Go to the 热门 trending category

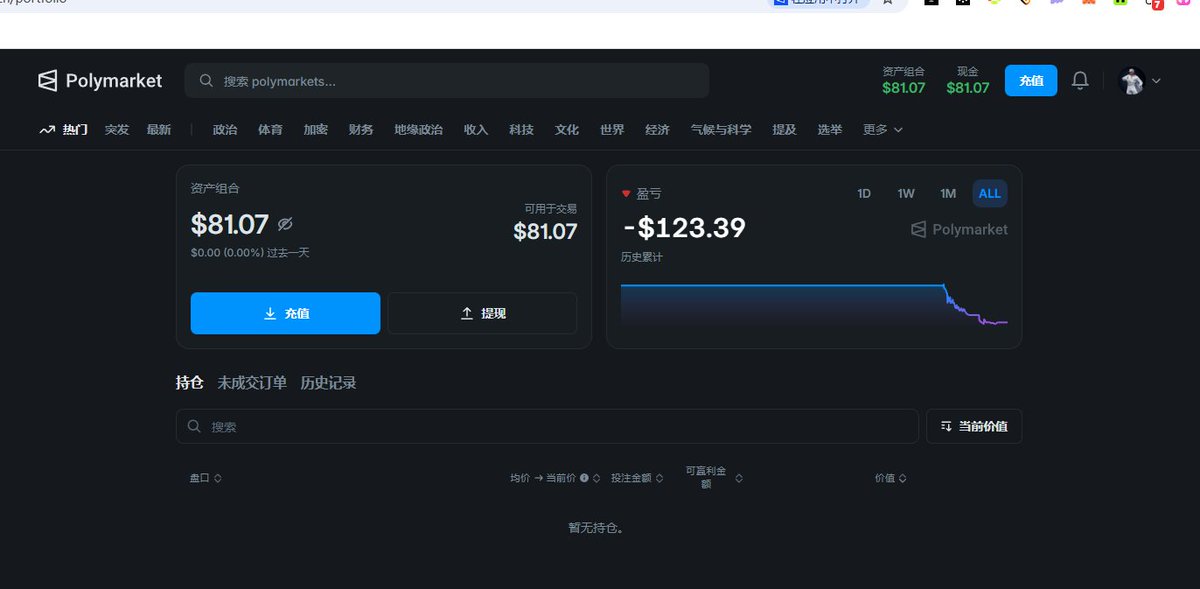click(64, 130)
